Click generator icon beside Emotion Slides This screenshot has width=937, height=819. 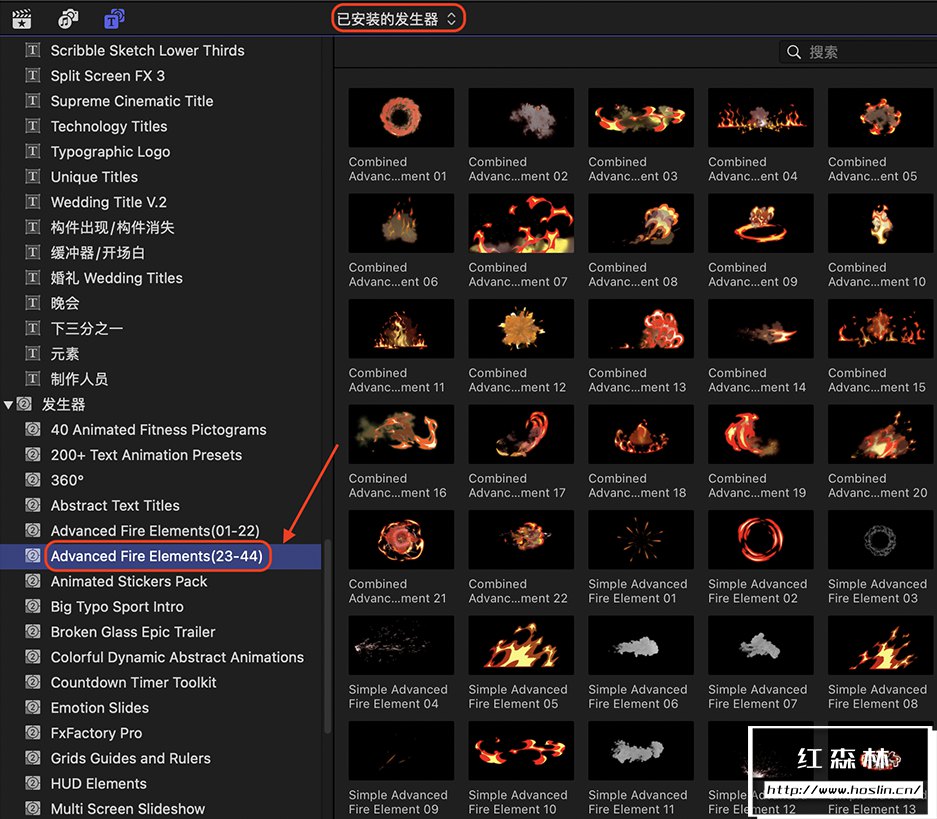33,707
